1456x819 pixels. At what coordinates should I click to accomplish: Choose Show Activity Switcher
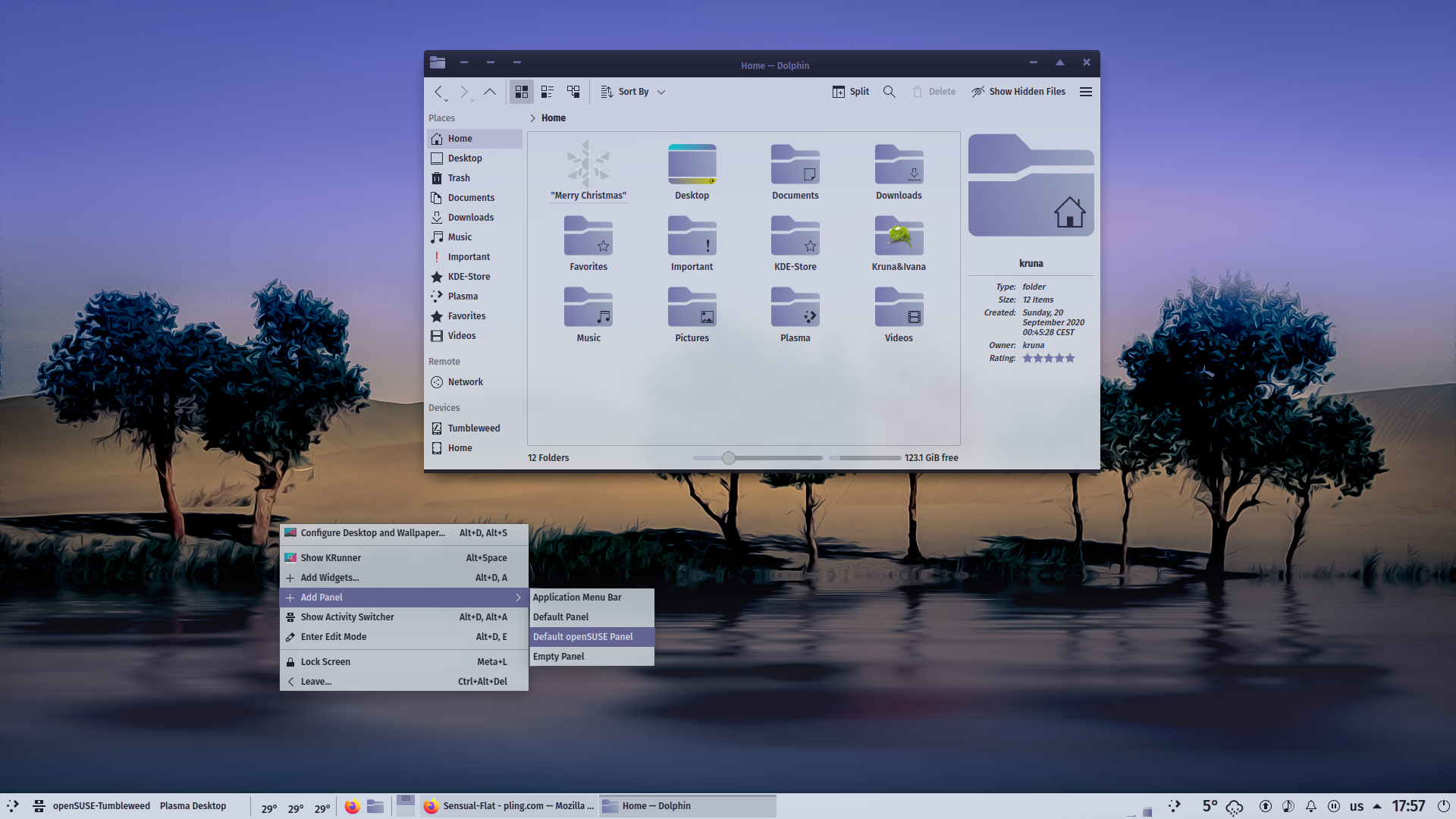tap(404, 617)
